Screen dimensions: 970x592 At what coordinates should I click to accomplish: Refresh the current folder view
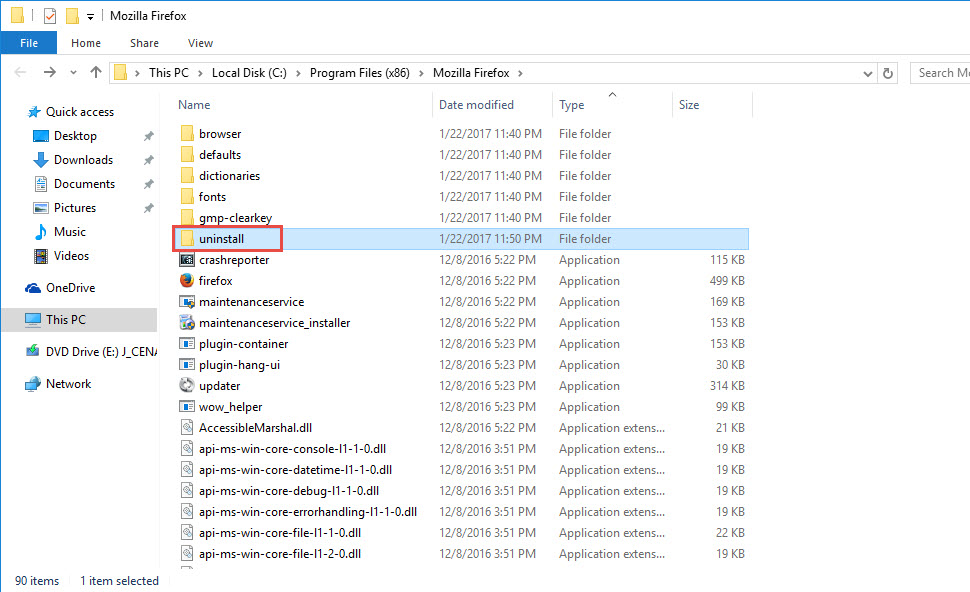(888, 73)
